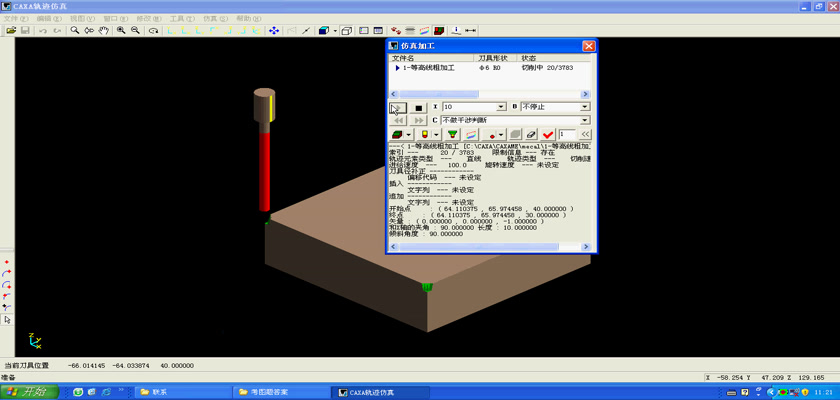Switch to 考图题答案 taskbar folder
The image size is (840, 400).
coord(281,392)
